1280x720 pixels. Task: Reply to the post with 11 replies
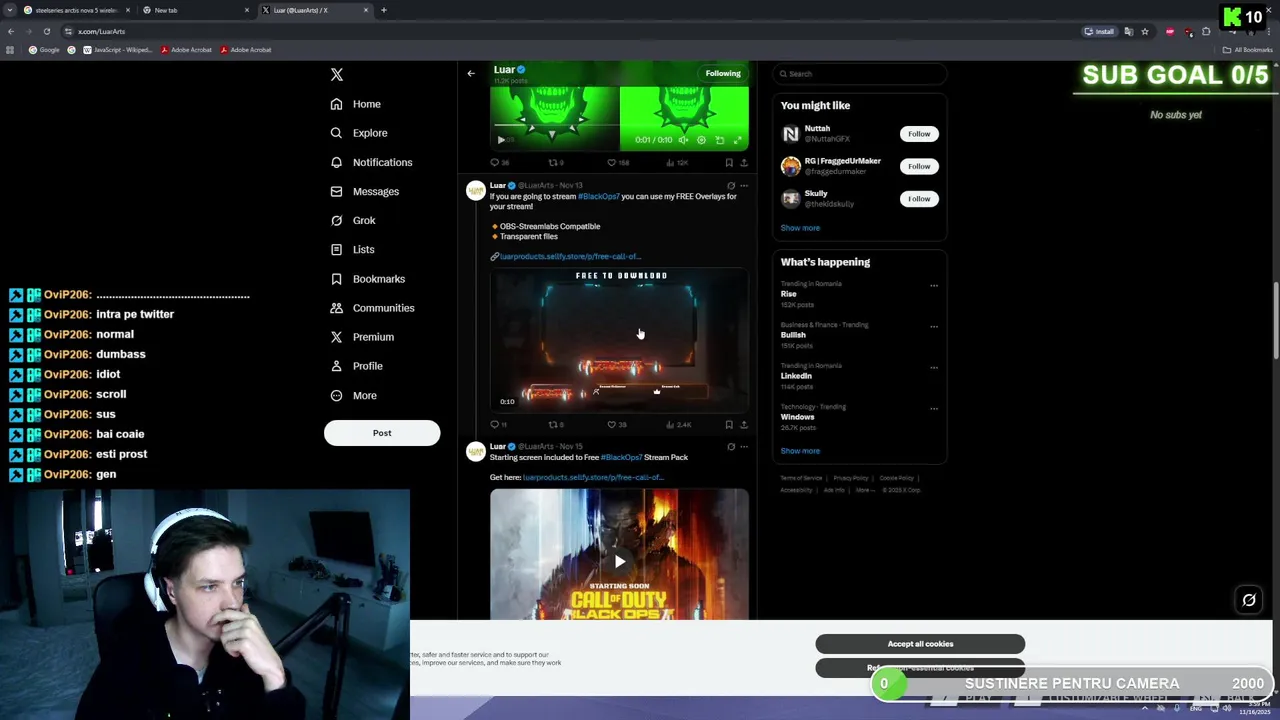click(498, 424)
